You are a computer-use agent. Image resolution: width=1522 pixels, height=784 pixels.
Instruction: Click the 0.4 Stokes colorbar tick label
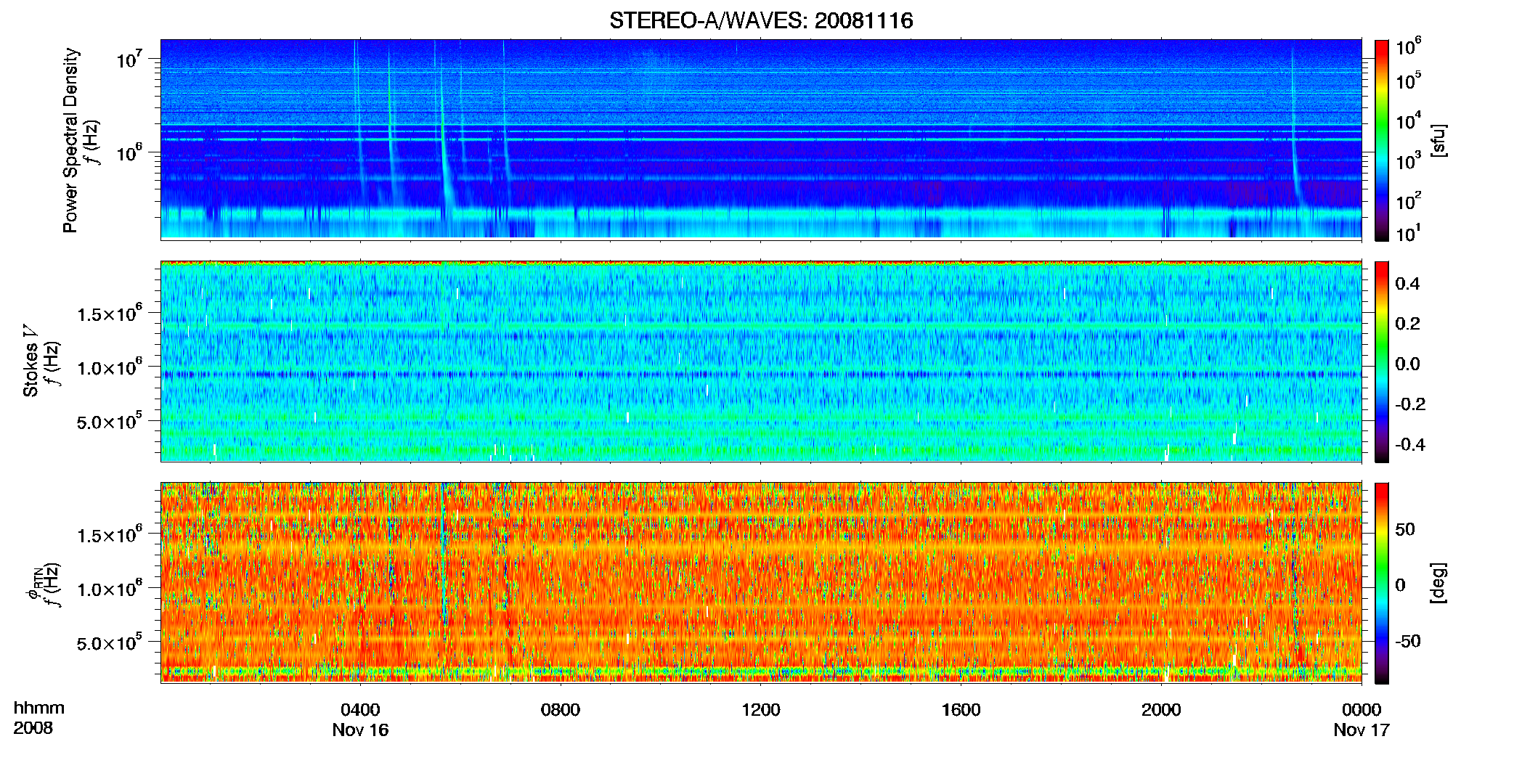(1407, 284)
